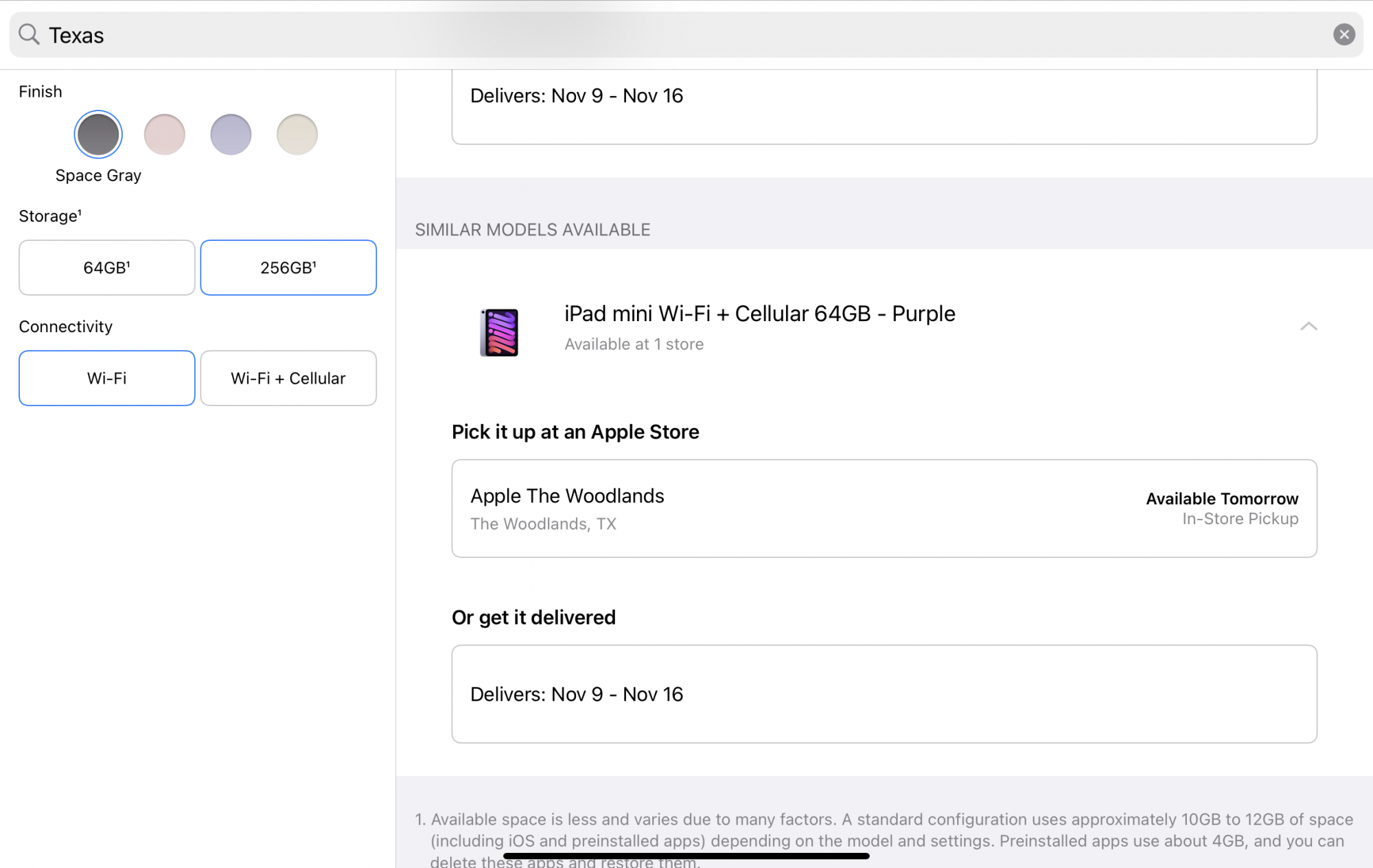Screen dimensions: 1373x868
Task: Select Wi-Fi connectivity option
Action: tap(106, 378)
